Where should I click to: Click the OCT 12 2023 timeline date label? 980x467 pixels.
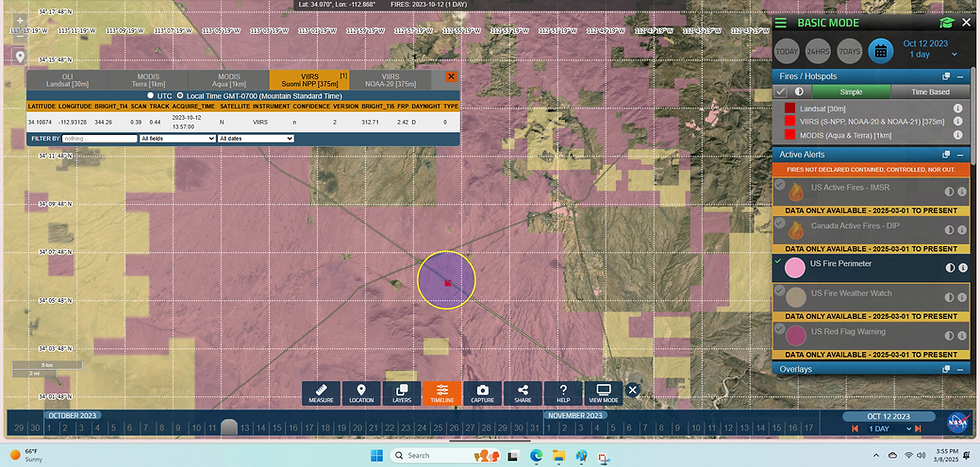point(888,416)
